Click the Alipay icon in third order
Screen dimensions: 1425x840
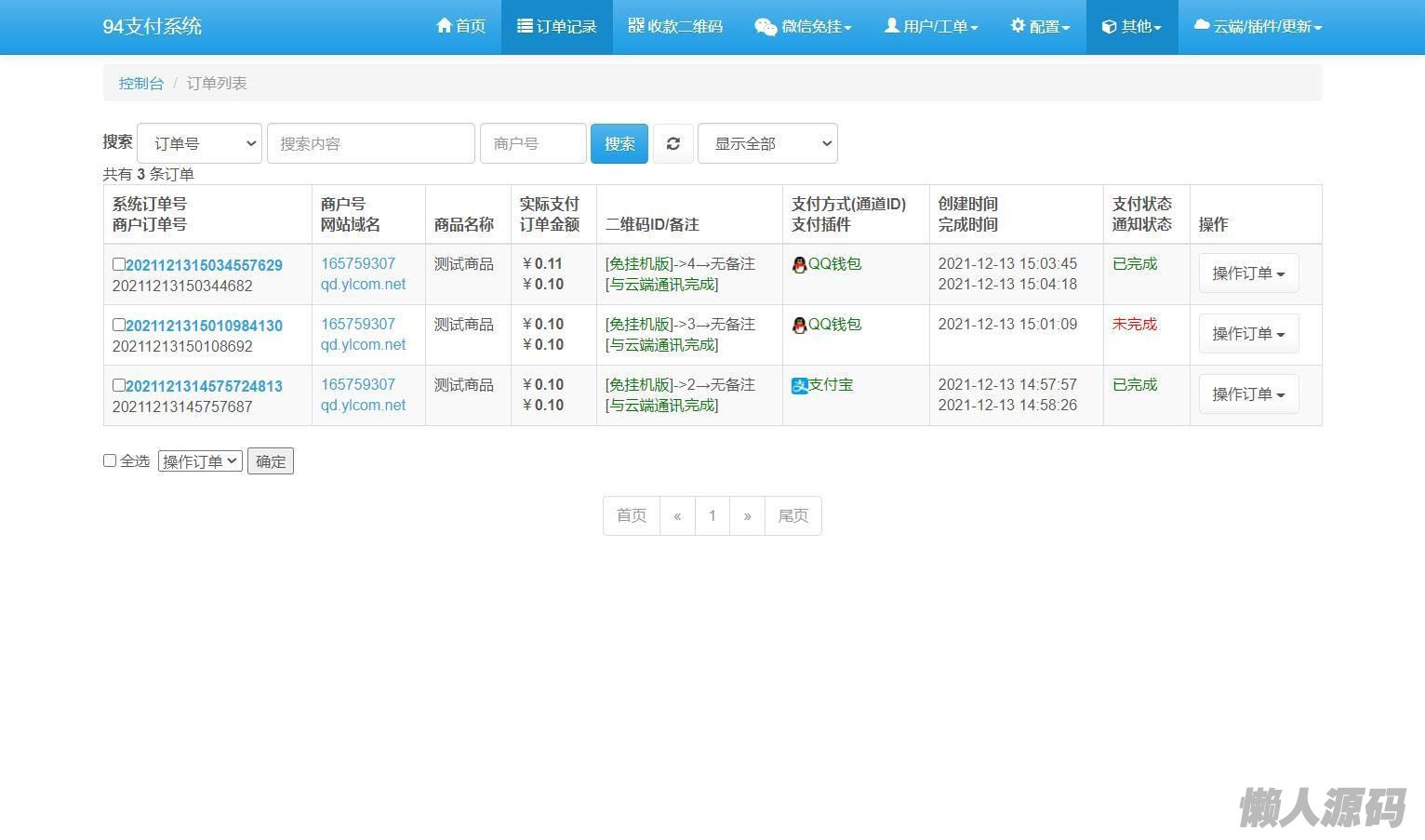(800, 385)
